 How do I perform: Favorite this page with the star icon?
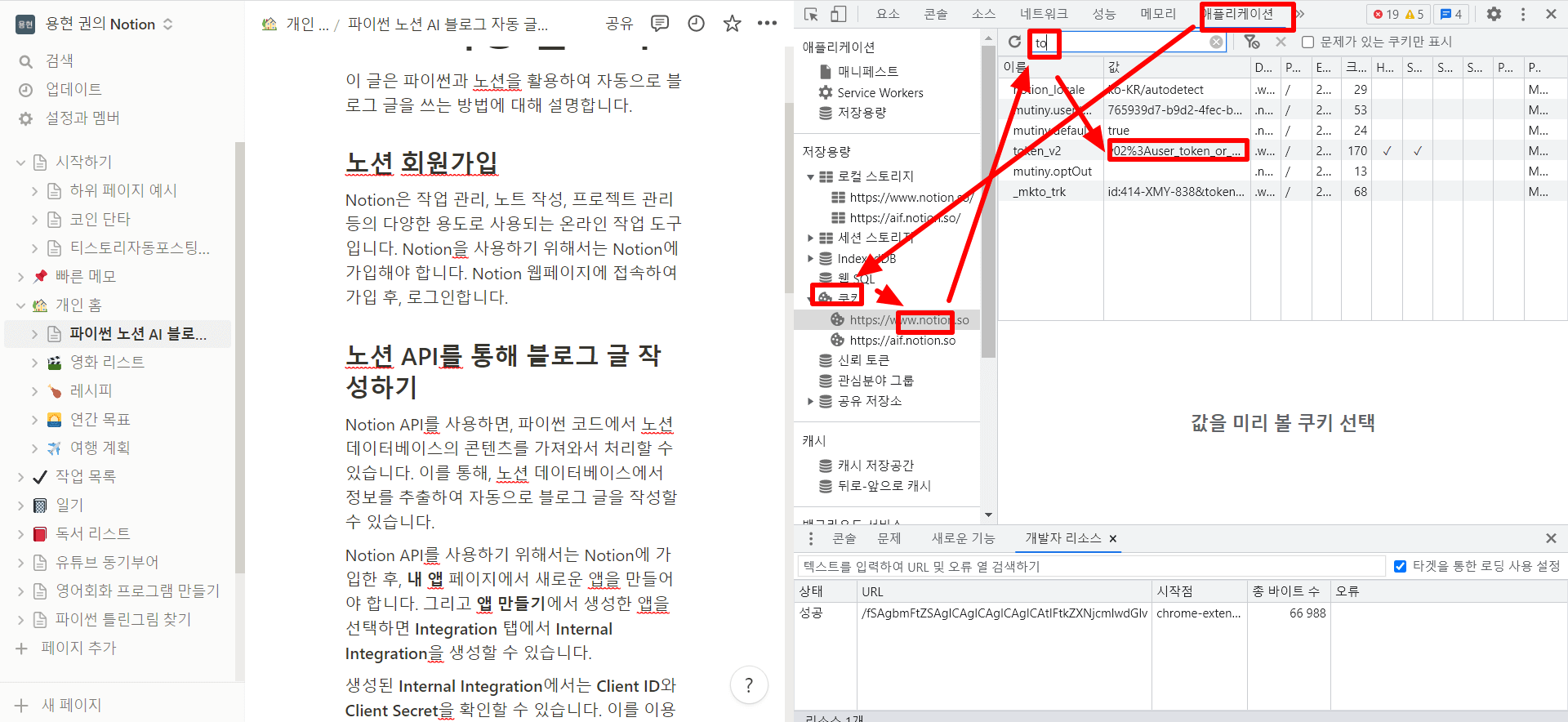pos(732,24)
